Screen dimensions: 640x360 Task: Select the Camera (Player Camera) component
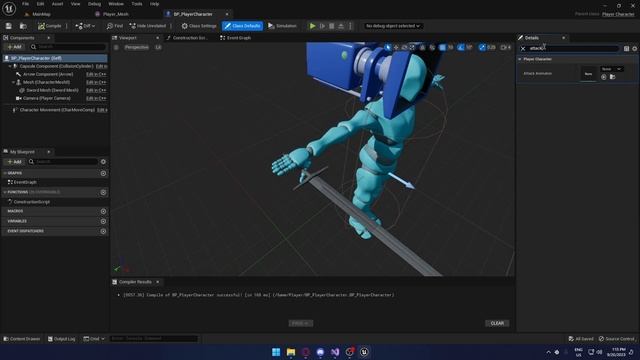[43, 98]
